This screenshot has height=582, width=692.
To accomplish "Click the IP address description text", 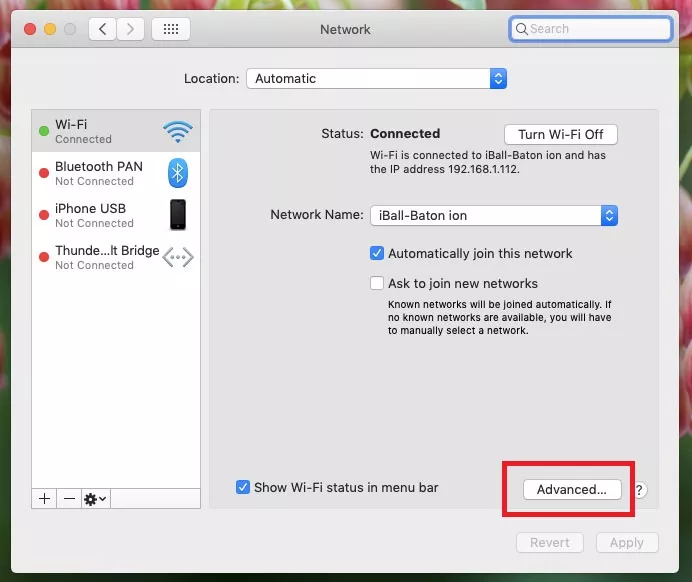I will tap(488, 162).
